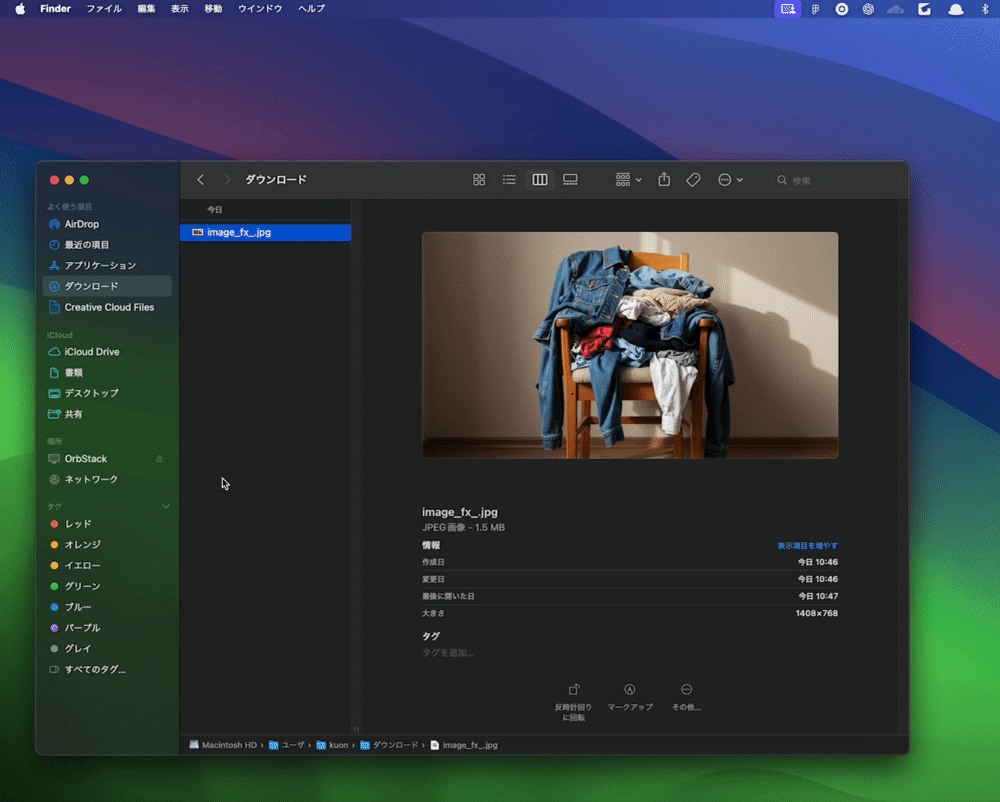
Task: Open OrbStack in the sidebar
Action: (107, 458)
